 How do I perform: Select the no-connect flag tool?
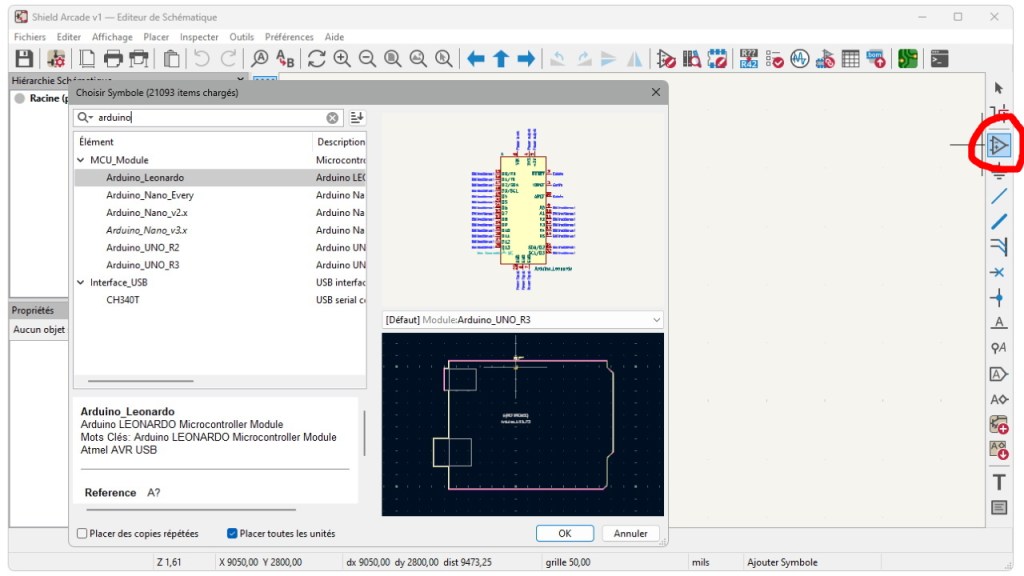point(1000,273)
